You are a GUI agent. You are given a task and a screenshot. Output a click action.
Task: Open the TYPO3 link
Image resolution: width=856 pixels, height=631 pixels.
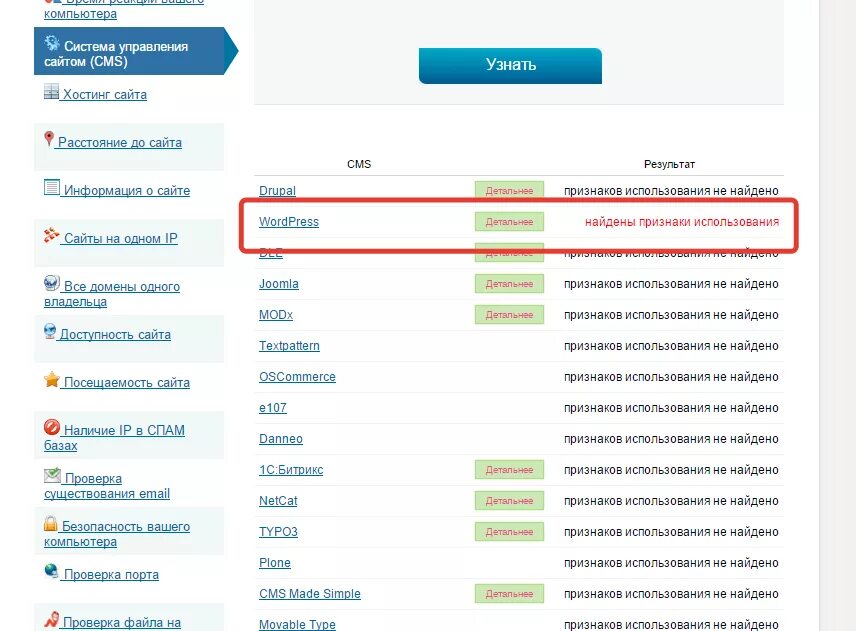point(278,532)
